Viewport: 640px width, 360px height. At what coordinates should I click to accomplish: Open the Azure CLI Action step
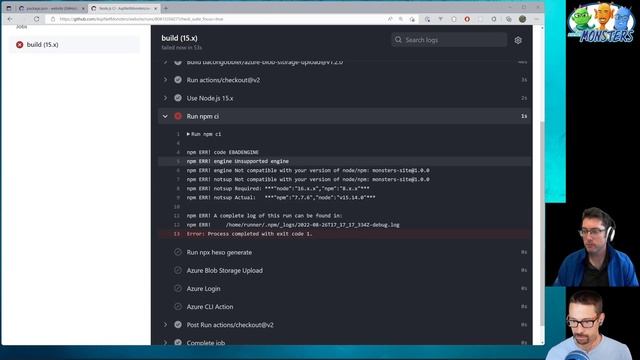click(210, 307)
